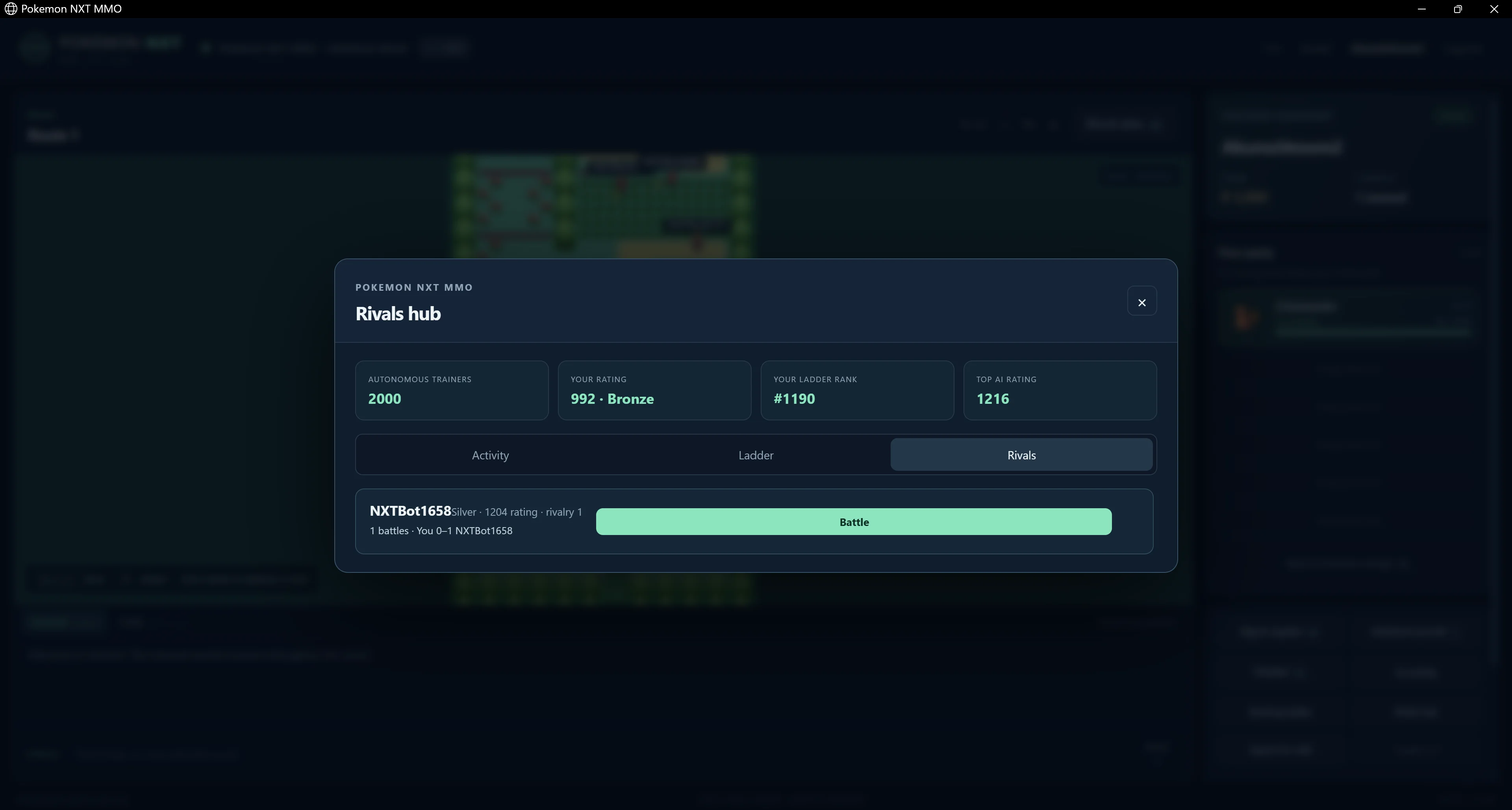The height and width of the screenshot is (810, 1512).
Task: Click the '1 battles · You 0–1 NXTBot1658' record
Action: pos(441,531)
